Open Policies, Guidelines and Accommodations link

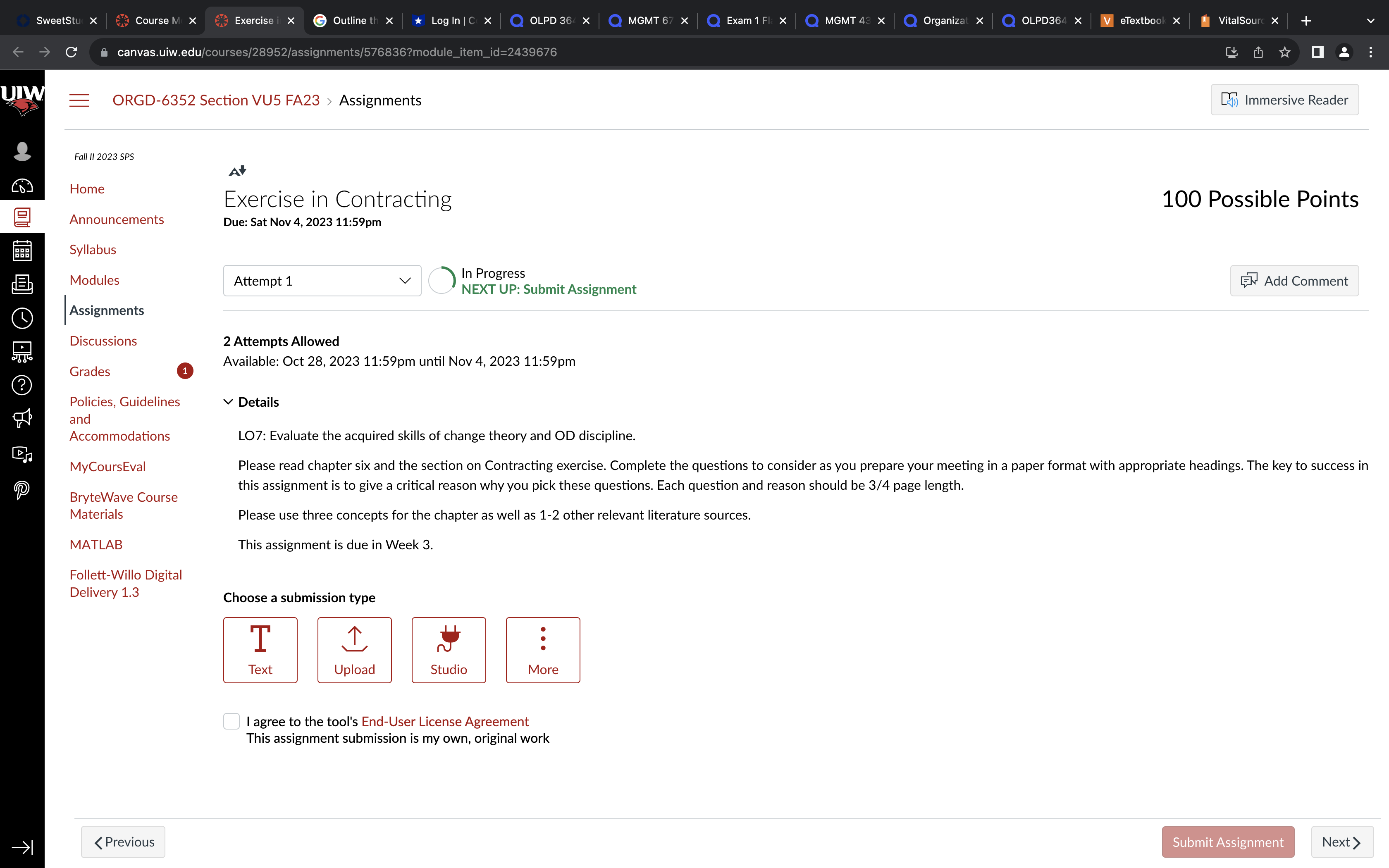coord(124,418)
